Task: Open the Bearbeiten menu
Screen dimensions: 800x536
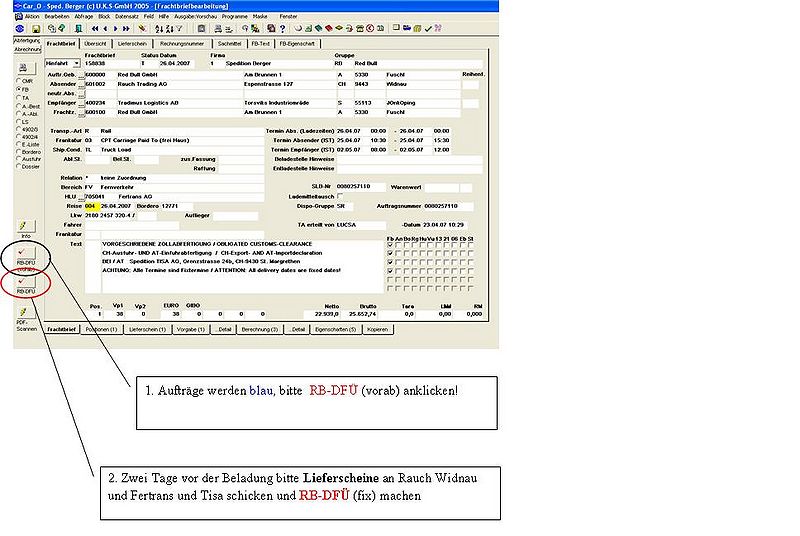Action: [x=57, y=16]
